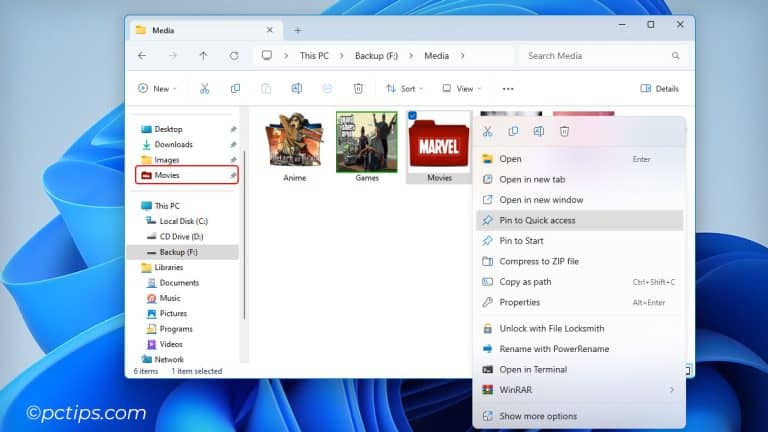Click the Delete trash icon in the toolbar
Screen dimensions: 768x432
pos(358,89)
